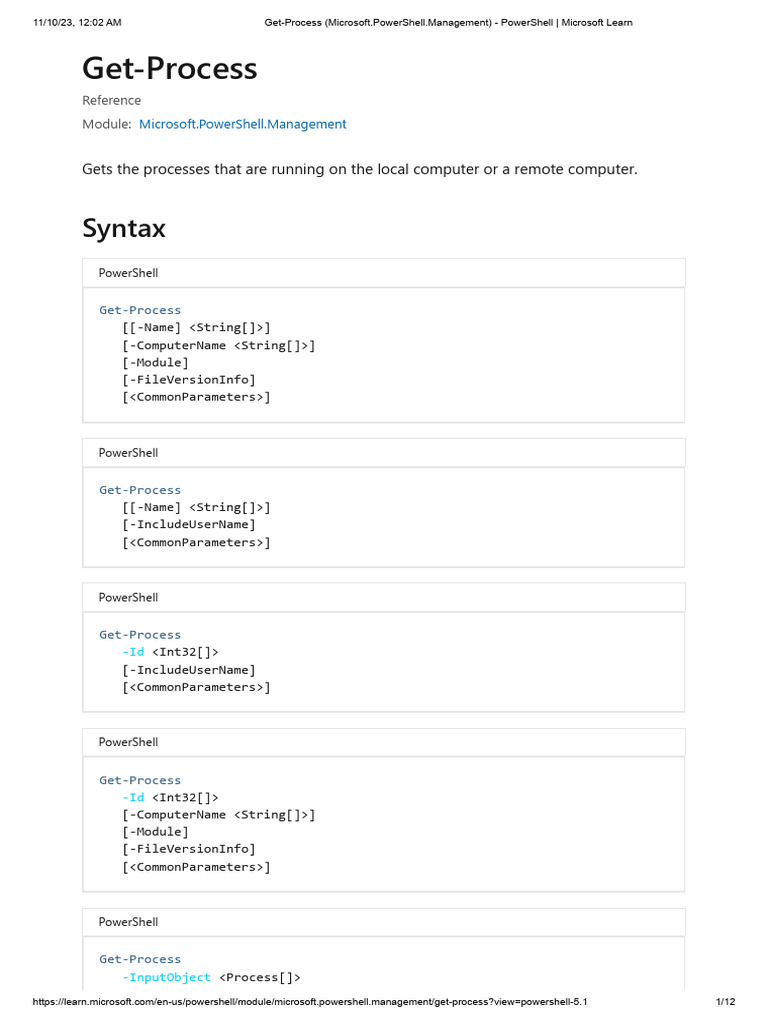Click the Get-Process command in the last code block
This screenshot has width=768, height=1024.
[x=140, y=959]
